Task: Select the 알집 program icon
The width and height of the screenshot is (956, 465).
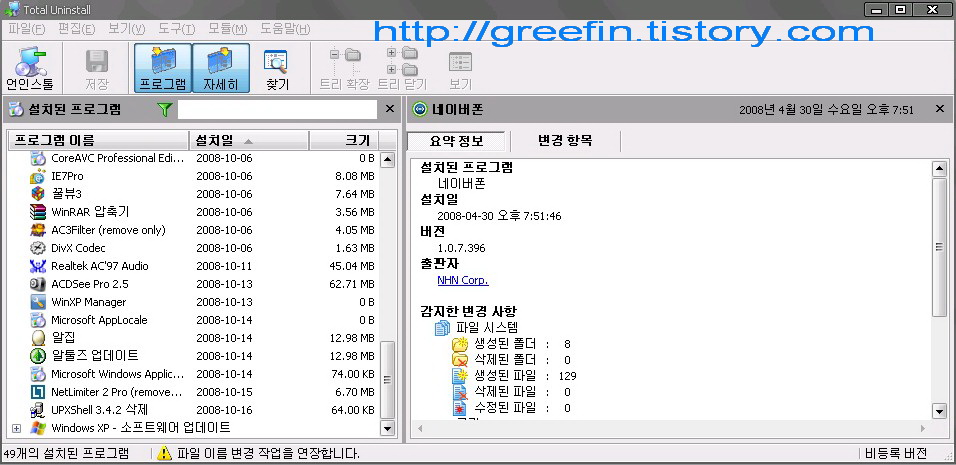Action: (x=38, y=338)
